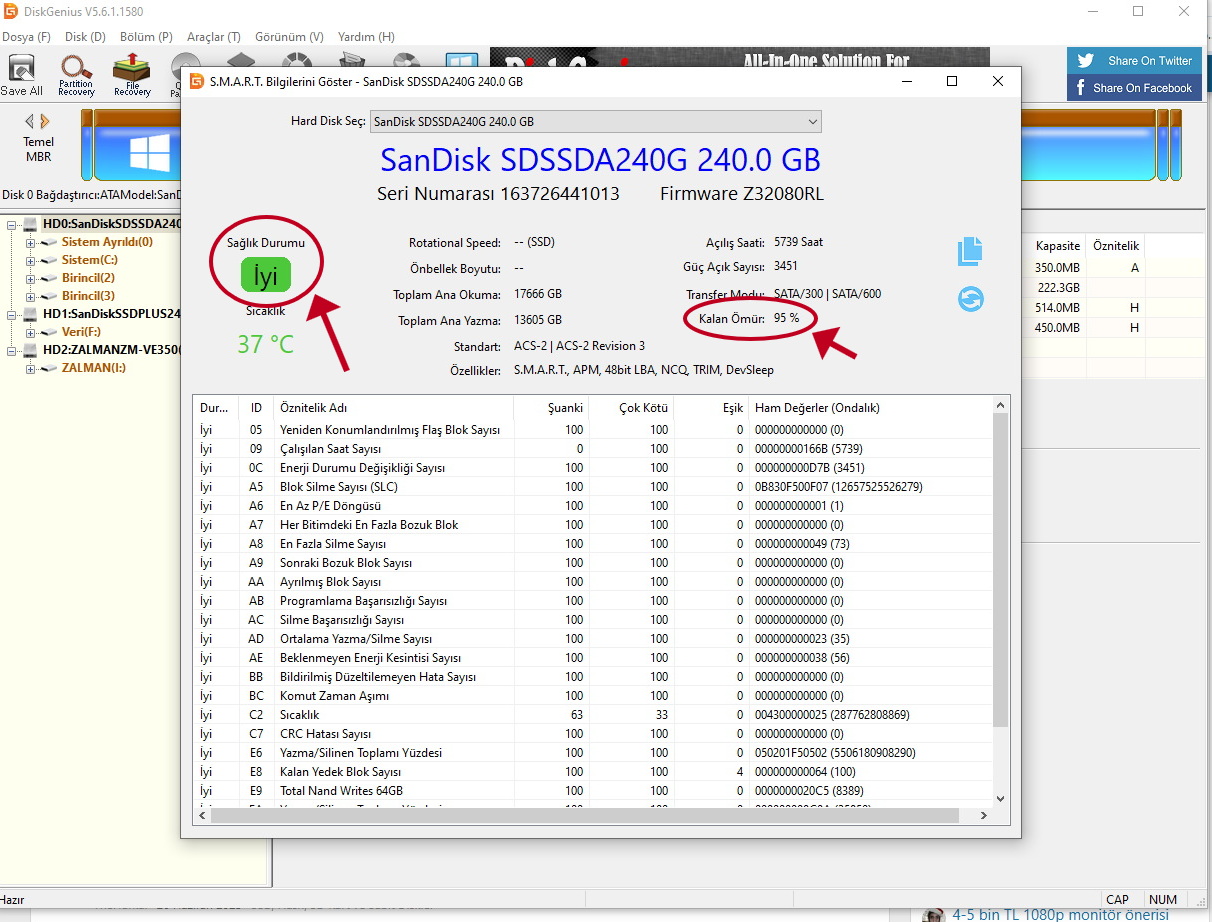Expand the Sistem(C:) partition node
Image resolution: width=1212 pixels, height=922 pixels.
tap(30, 261)
